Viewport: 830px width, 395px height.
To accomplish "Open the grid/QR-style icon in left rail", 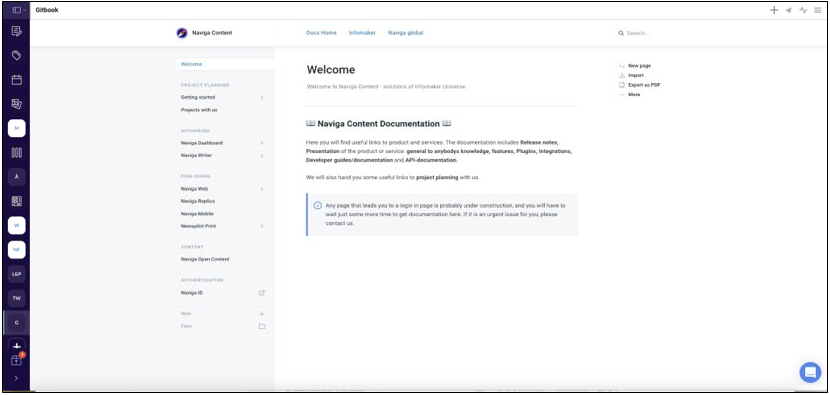I will (x=16, y=201).
